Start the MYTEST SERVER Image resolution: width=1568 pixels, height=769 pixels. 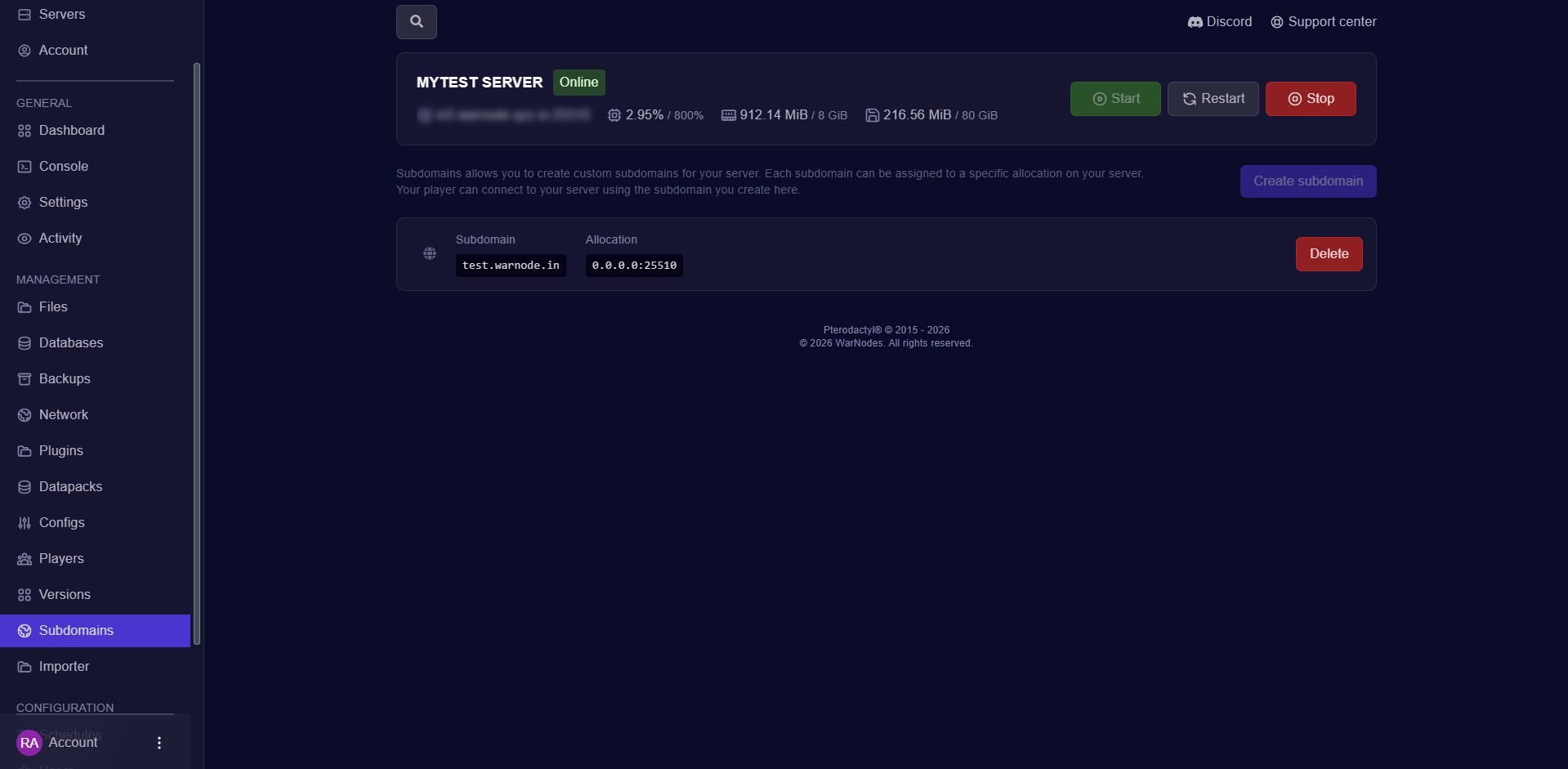tap(1115, 99)
